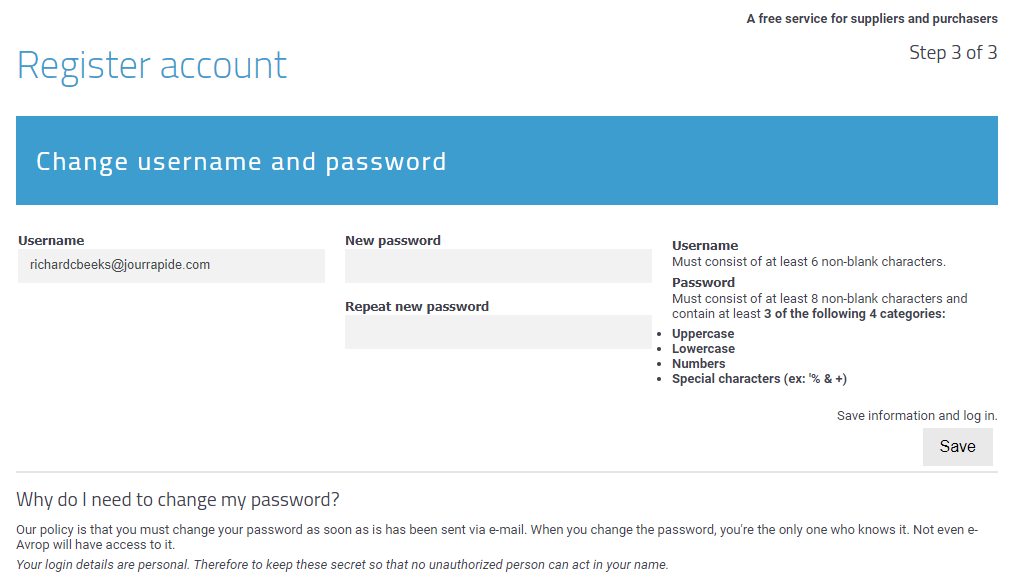The width and height of the screenshot is (1010, 582).
Task: Click the Repeat new password field
Action: [x=498, y=332]
